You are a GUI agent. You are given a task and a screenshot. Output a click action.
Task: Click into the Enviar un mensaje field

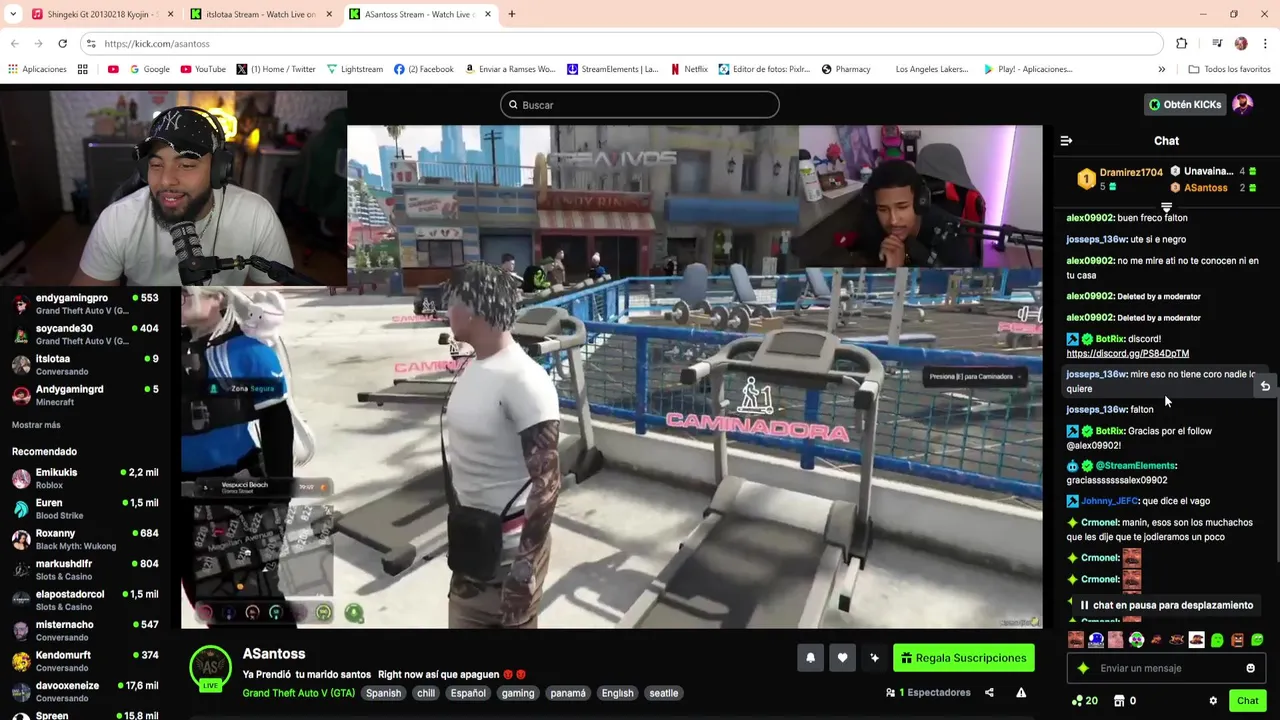(x=1166, y=668)
